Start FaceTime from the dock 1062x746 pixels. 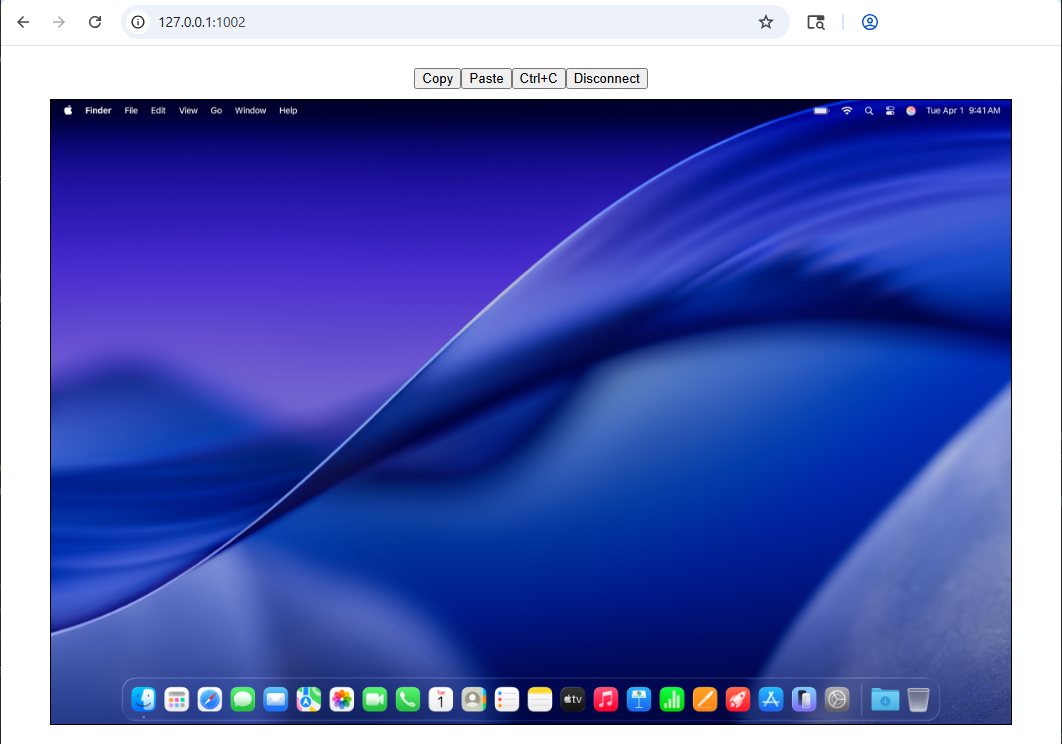374,699
